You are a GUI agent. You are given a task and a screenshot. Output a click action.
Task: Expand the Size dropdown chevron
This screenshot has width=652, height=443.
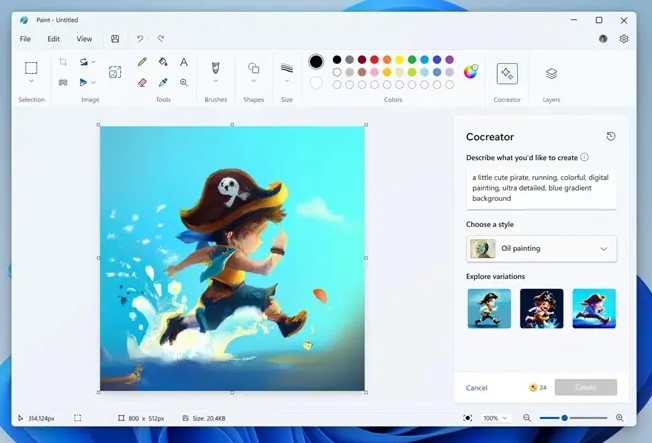coord(287,81)
